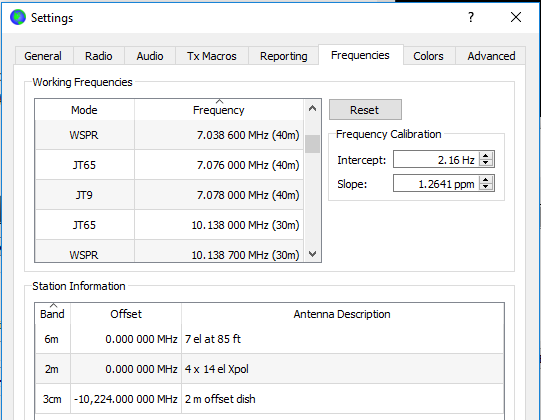Switch to the Advanced tab
This screenshot has height=420, width=542.
(491, 56)
